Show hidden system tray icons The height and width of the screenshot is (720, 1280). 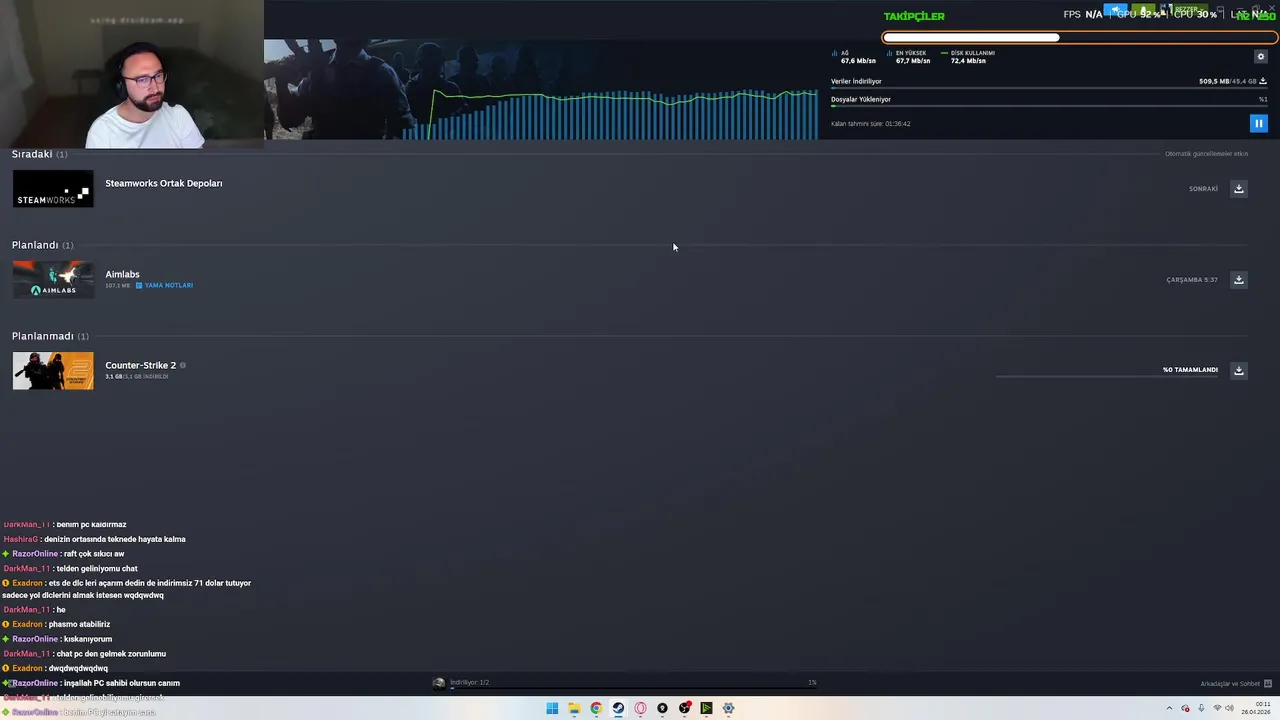1169,708
